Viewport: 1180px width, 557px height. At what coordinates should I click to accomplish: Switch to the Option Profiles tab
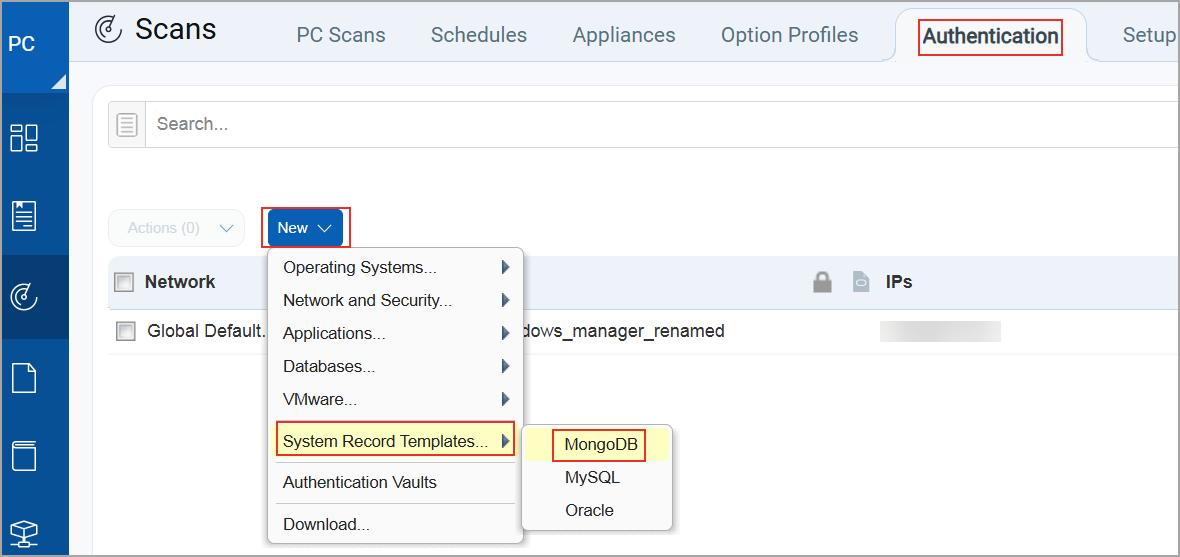[x=789, y=35]
